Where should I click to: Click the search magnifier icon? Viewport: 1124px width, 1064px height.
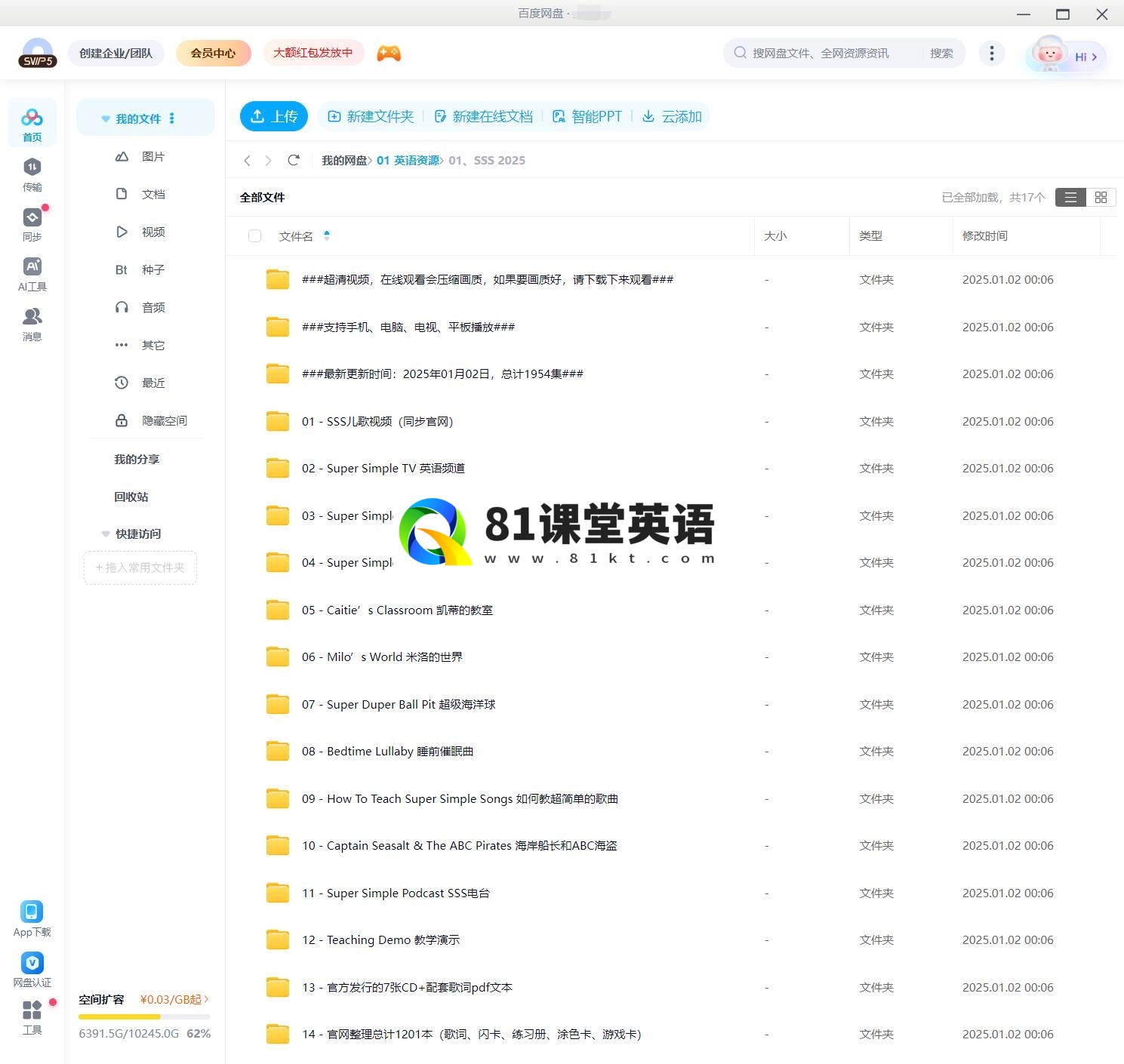740,53
